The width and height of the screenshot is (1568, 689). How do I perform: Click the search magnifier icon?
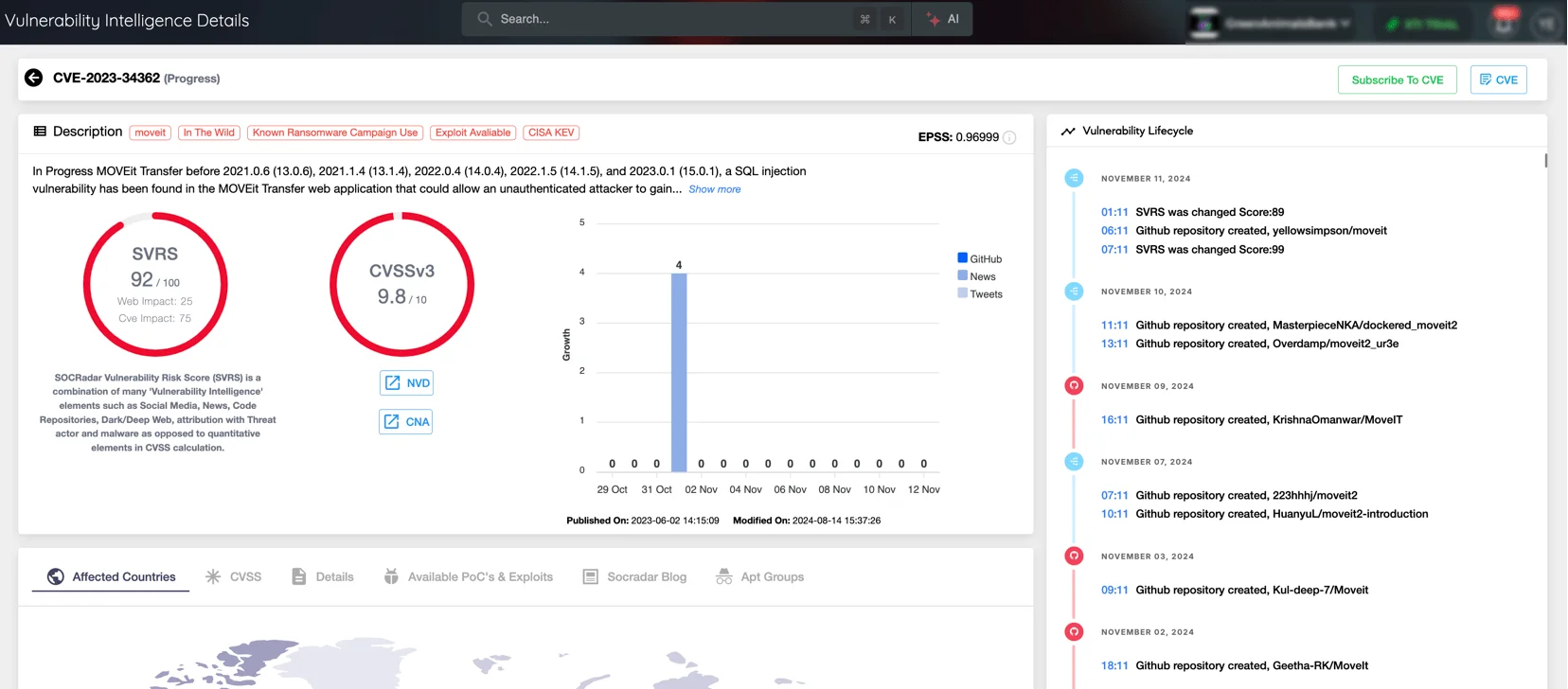485,19
